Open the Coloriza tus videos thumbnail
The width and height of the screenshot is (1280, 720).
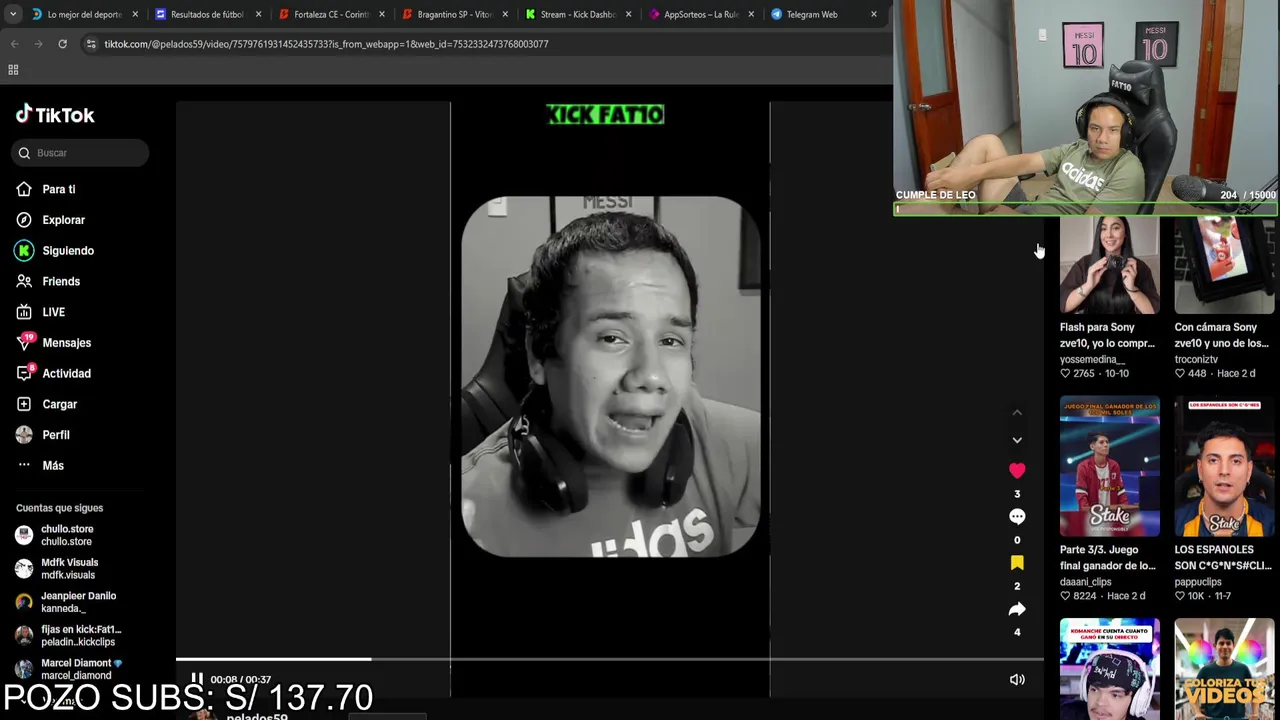tap(1224, 668)
